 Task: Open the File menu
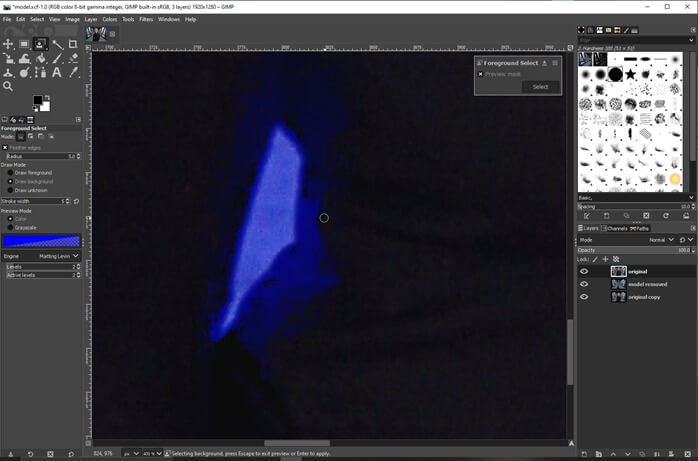tap(7, 19)
